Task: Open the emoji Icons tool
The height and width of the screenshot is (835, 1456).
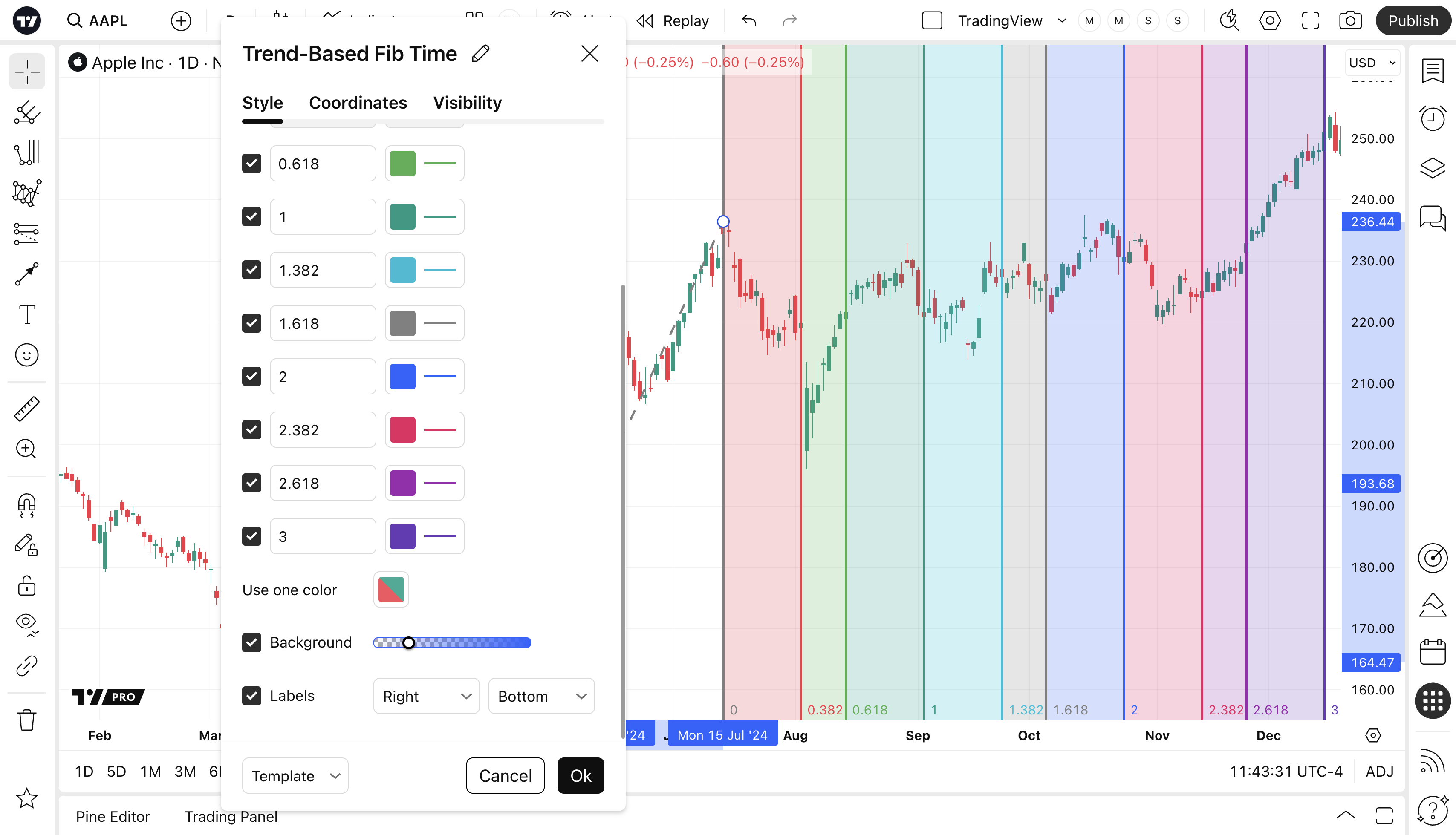Action: [x=27, y=355]
